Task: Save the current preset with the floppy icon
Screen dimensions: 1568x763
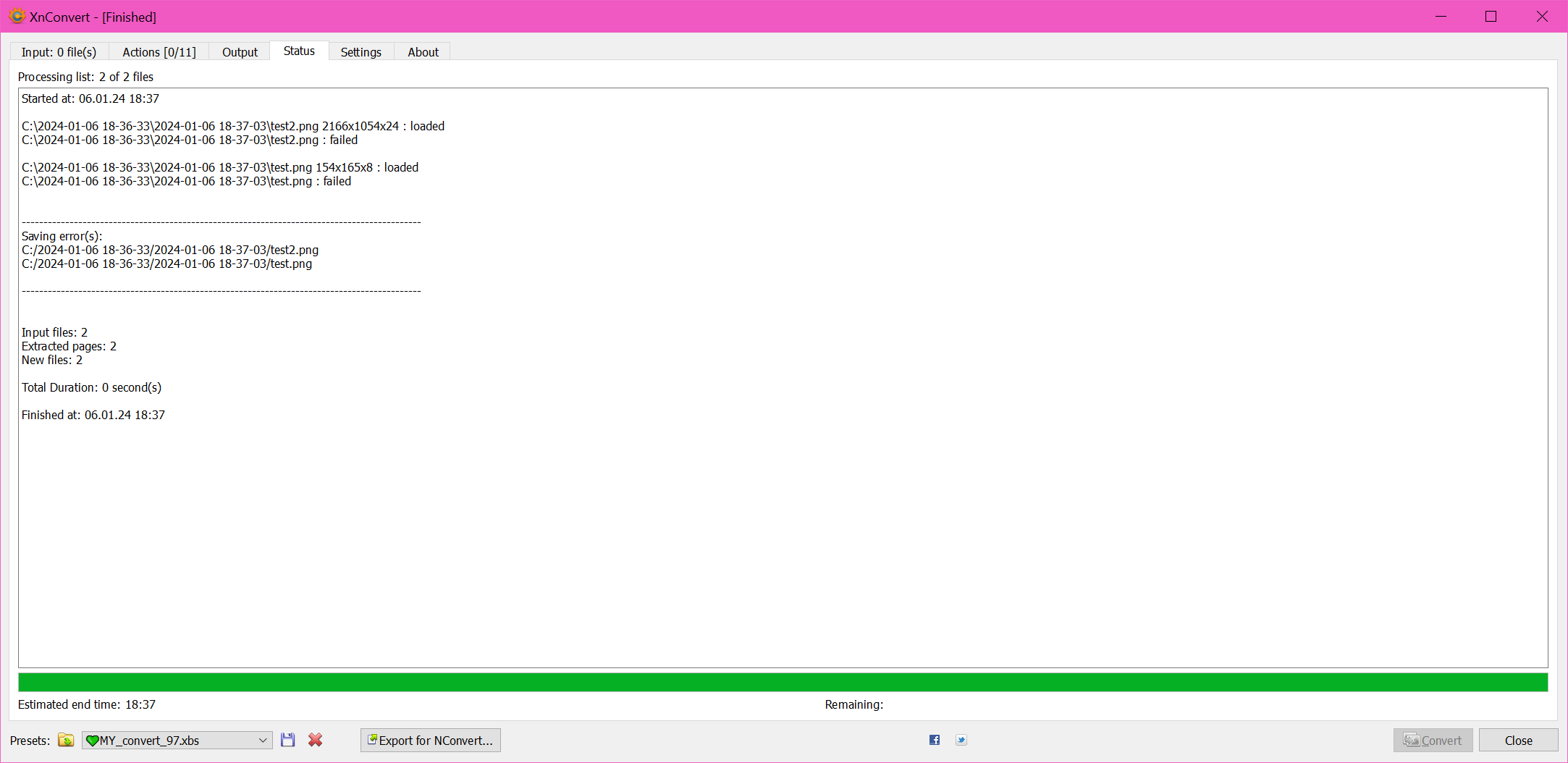Action: [x=288, y=740]
